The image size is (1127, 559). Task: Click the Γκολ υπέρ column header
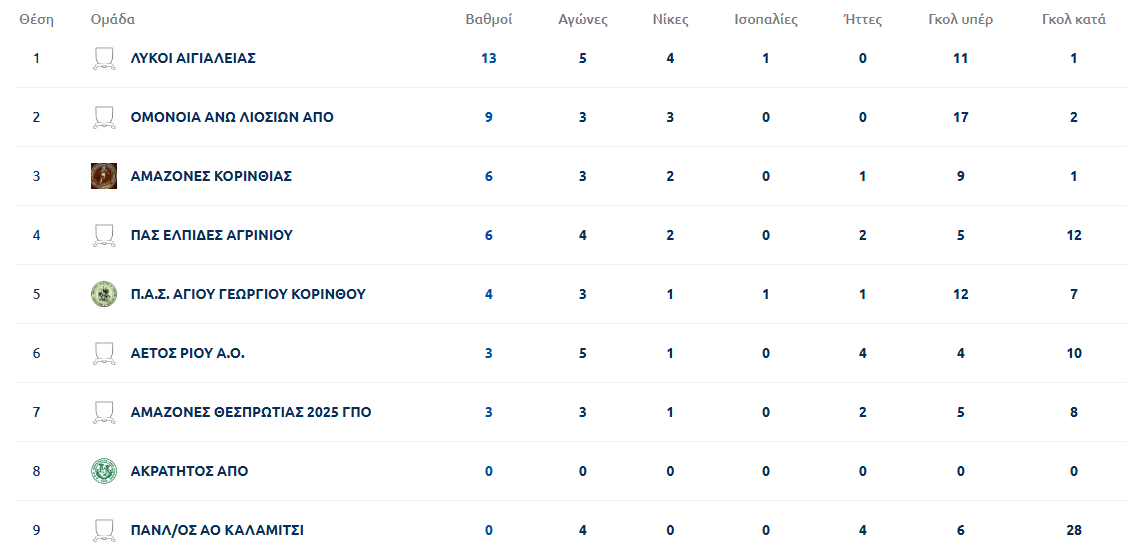pos(960,19)
